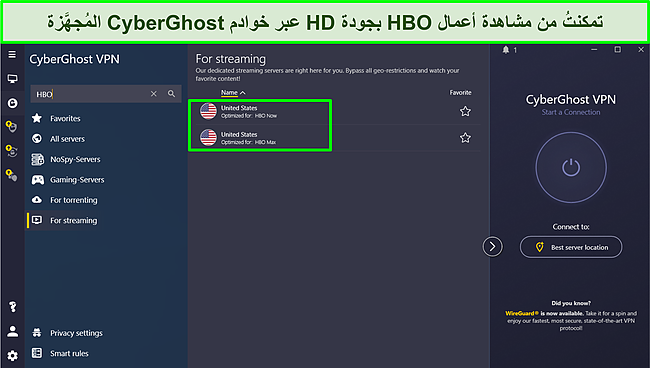Click the power button to connect
Screen dimensions: 650x368
click(x=571, y=167)
